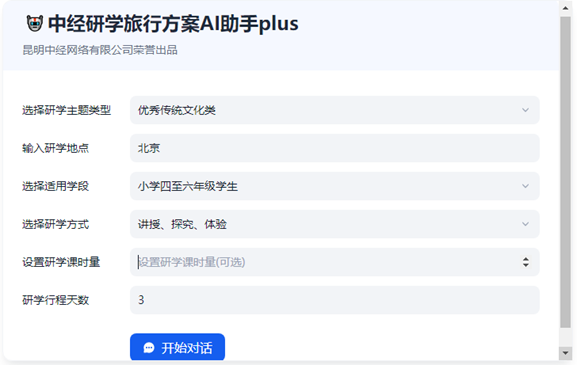Viewport: 577px width, 365px height.
Task: Click the subtitle 昆明中经网络有限公司荣誉出品
Action: click(x=100, y=50)
